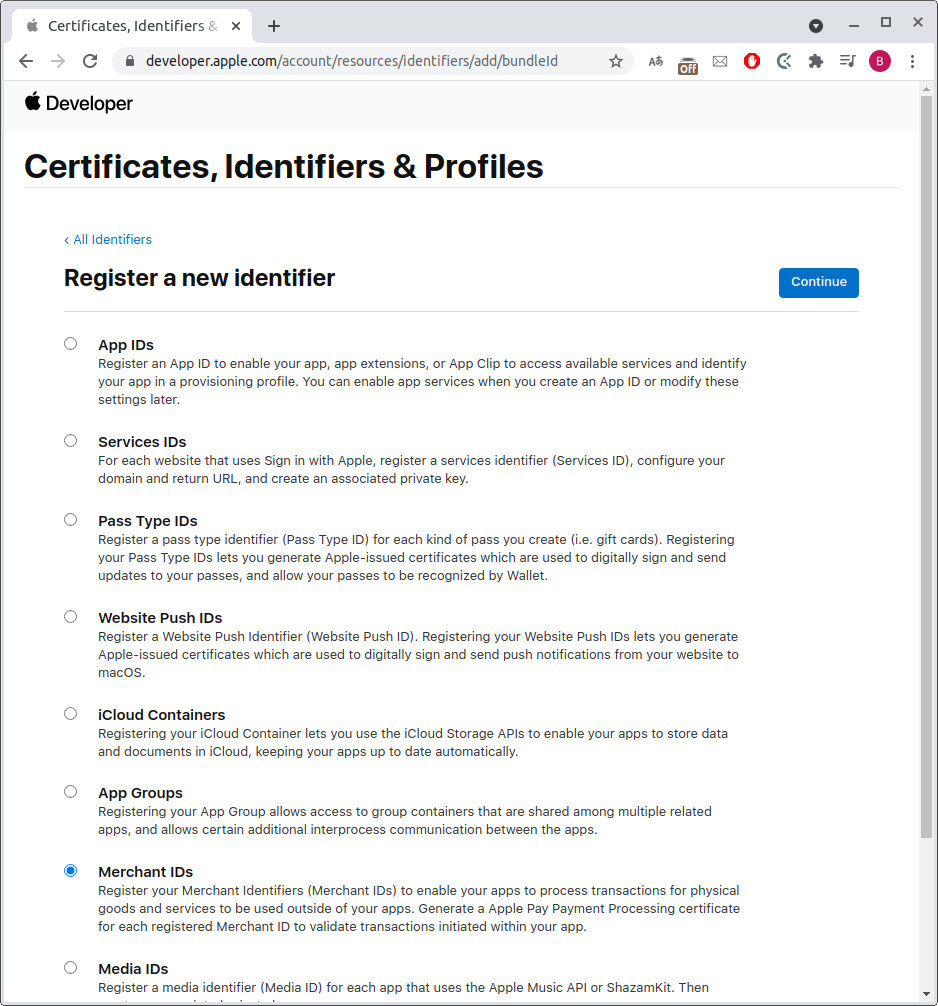This screenshot has width=938, height=1006.
Task: Choose the iCloud Containers radio button
Action: tap(70, 714)
